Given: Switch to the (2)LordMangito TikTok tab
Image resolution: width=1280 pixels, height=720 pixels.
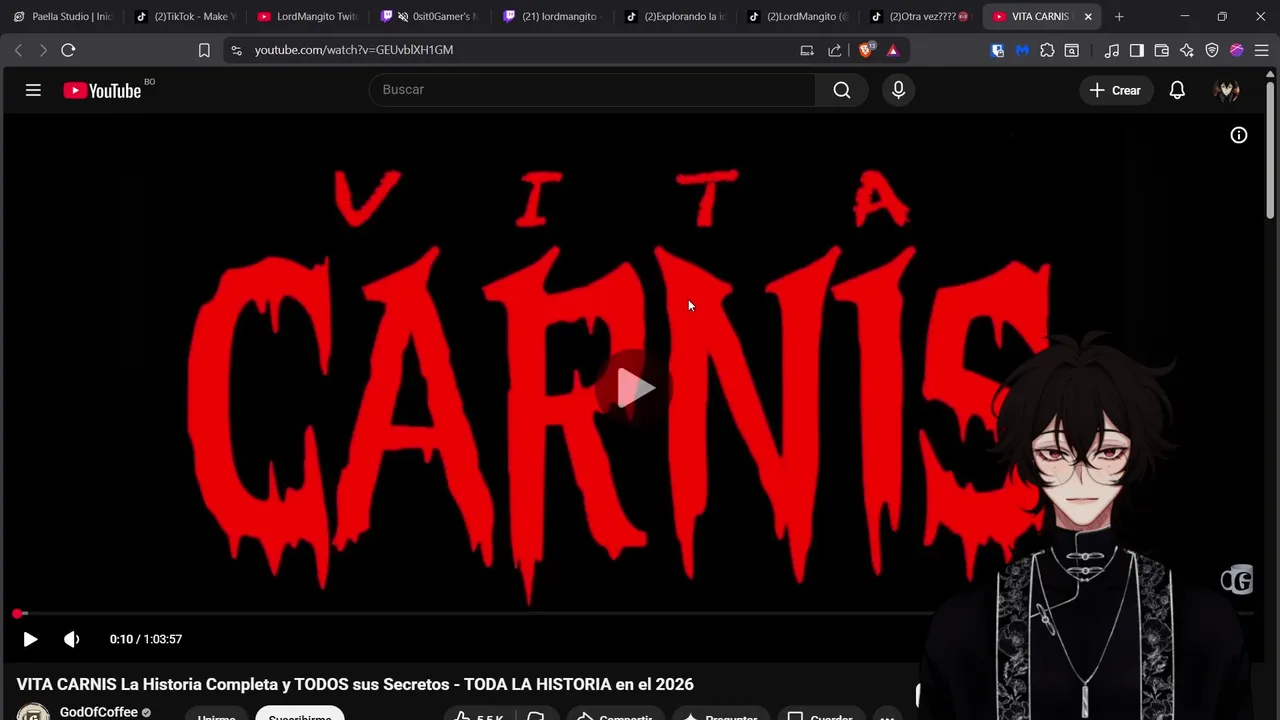Looking at the screenshot, I should coord(798,17).
